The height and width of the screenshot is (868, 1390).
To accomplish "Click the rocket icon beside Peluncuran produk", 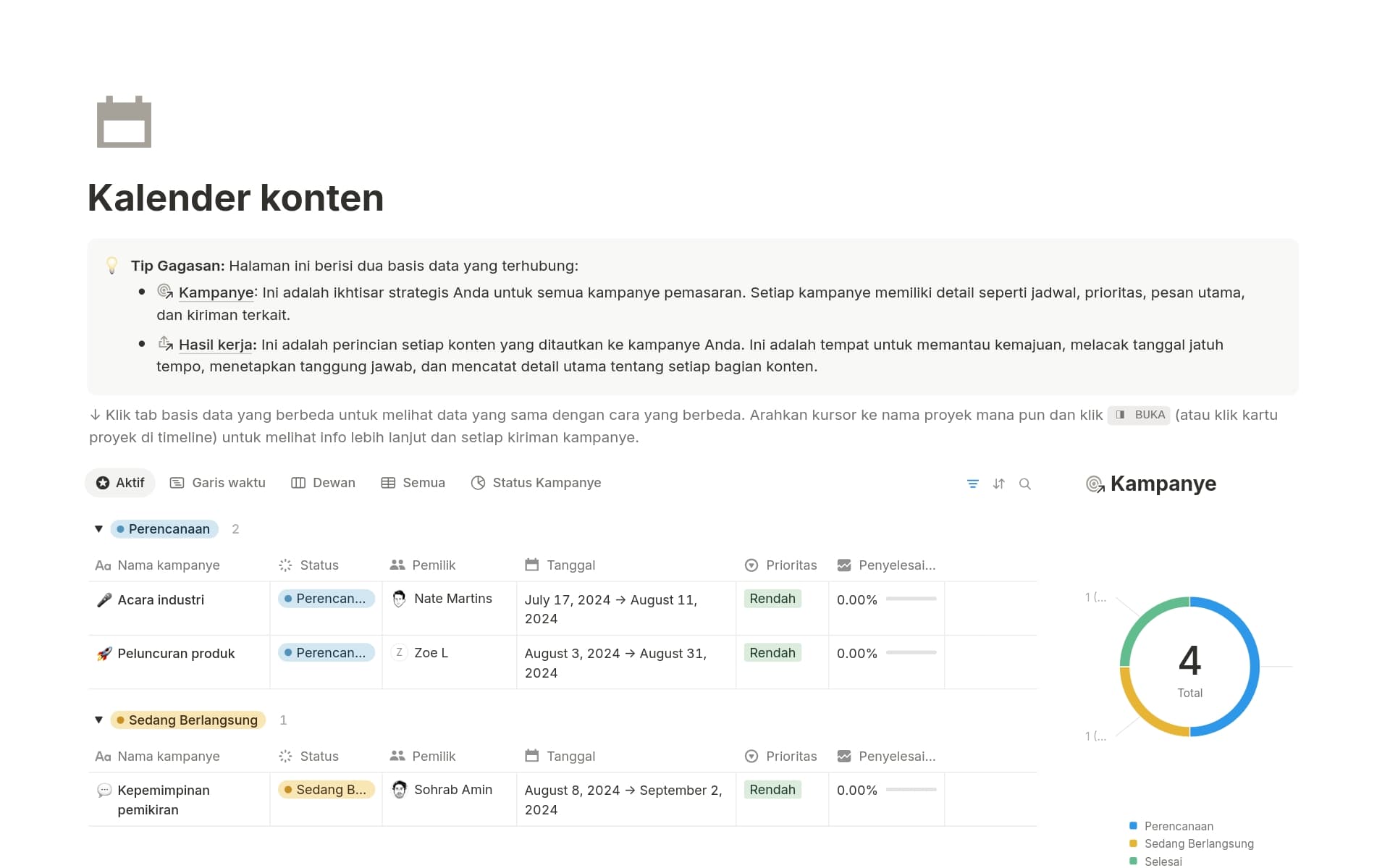I will point(104,654).
